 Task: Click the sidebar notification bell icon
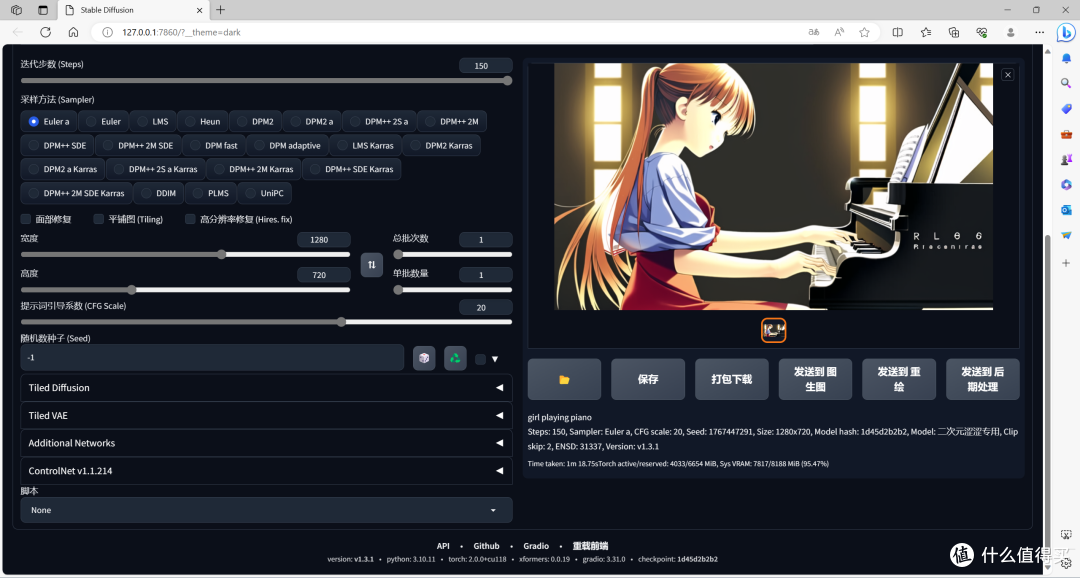tap(1066, 58)
